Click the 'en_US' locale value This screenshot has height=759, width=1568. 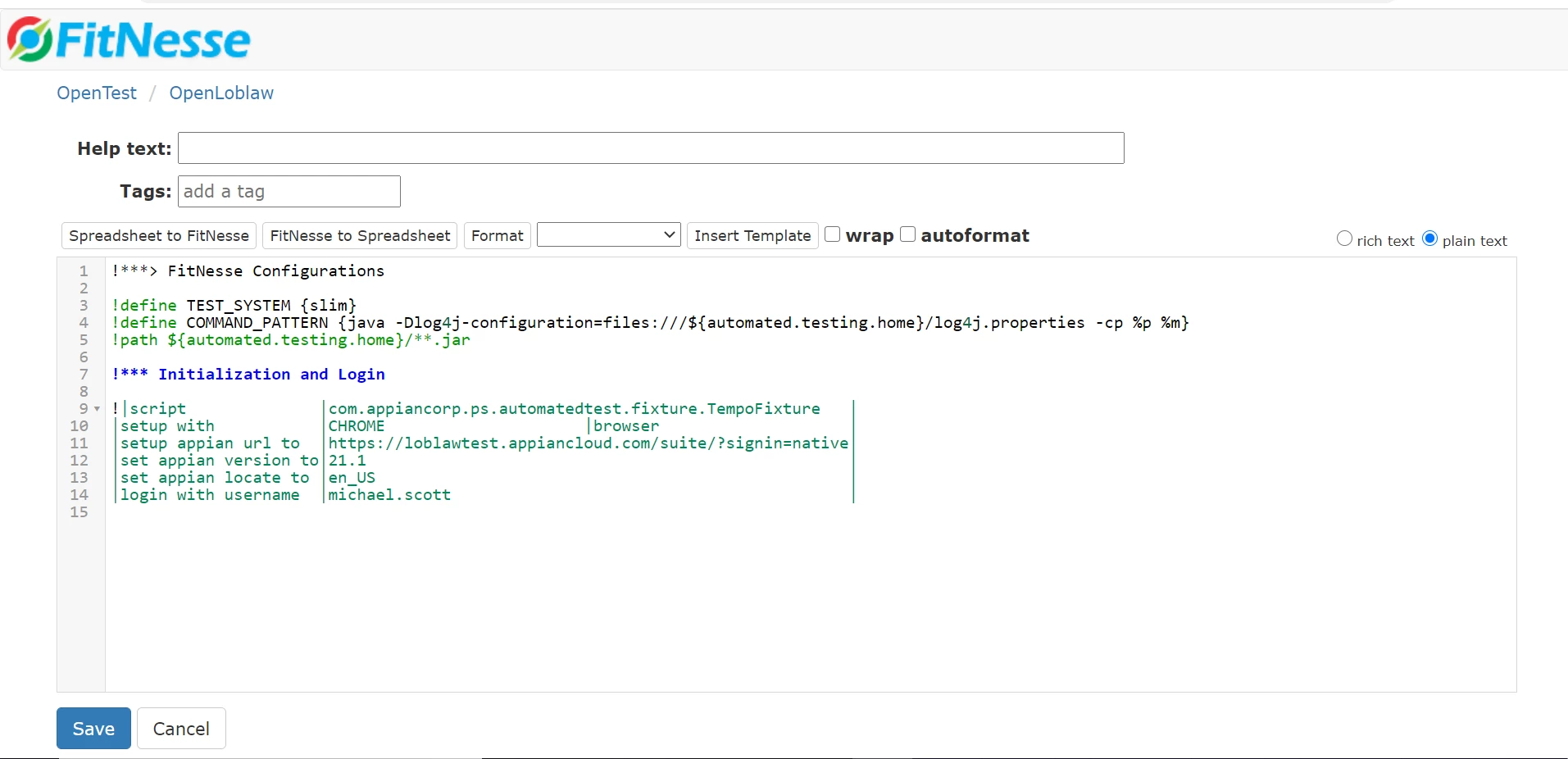pyautogui.click(x=352, y=478)
